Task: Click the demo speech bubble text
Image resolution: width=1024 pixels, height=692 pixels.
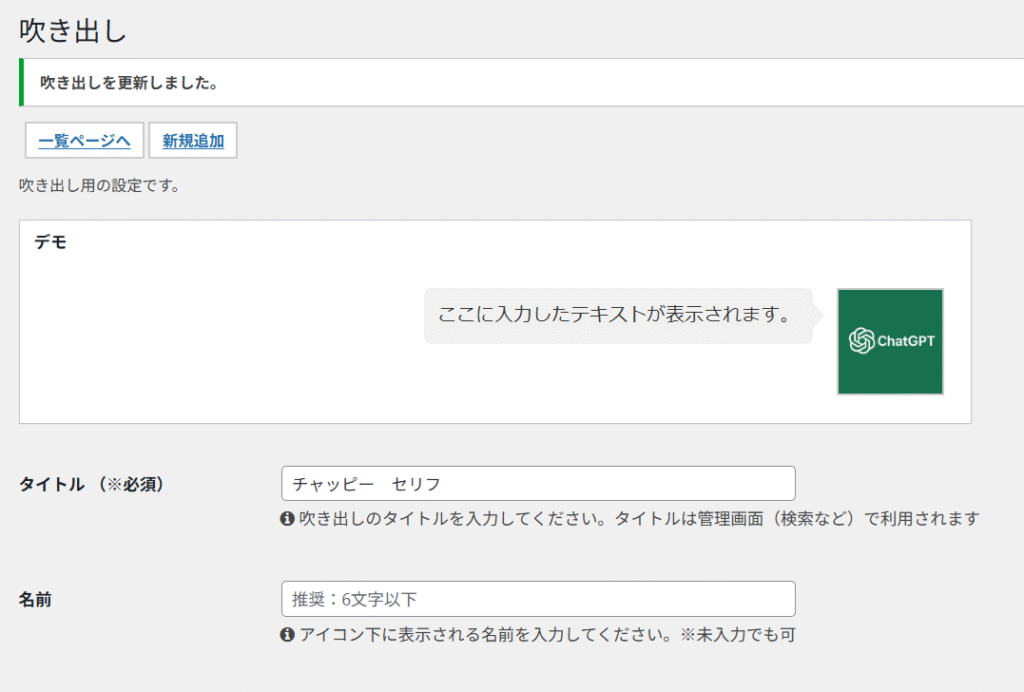Action: [x=614, y=315]
